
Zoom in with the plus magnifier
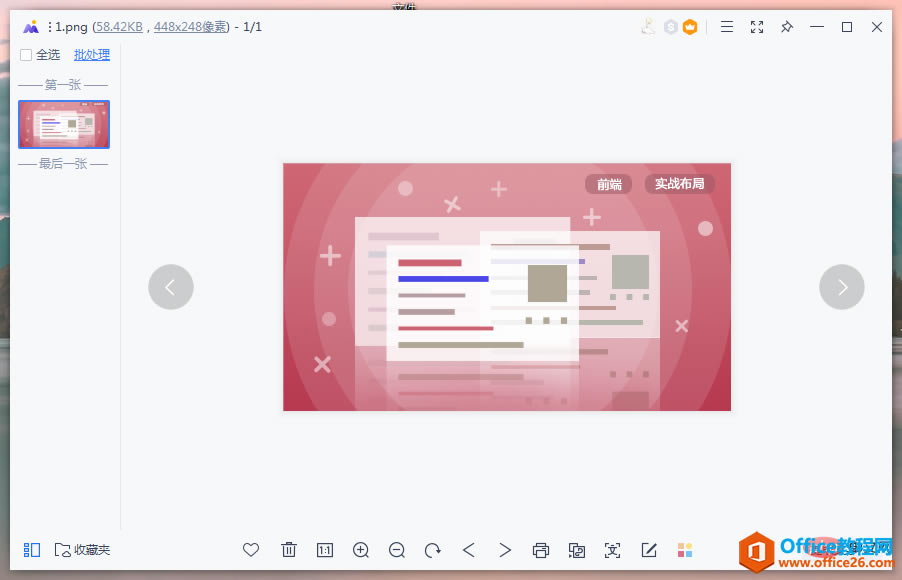[361, 550]
